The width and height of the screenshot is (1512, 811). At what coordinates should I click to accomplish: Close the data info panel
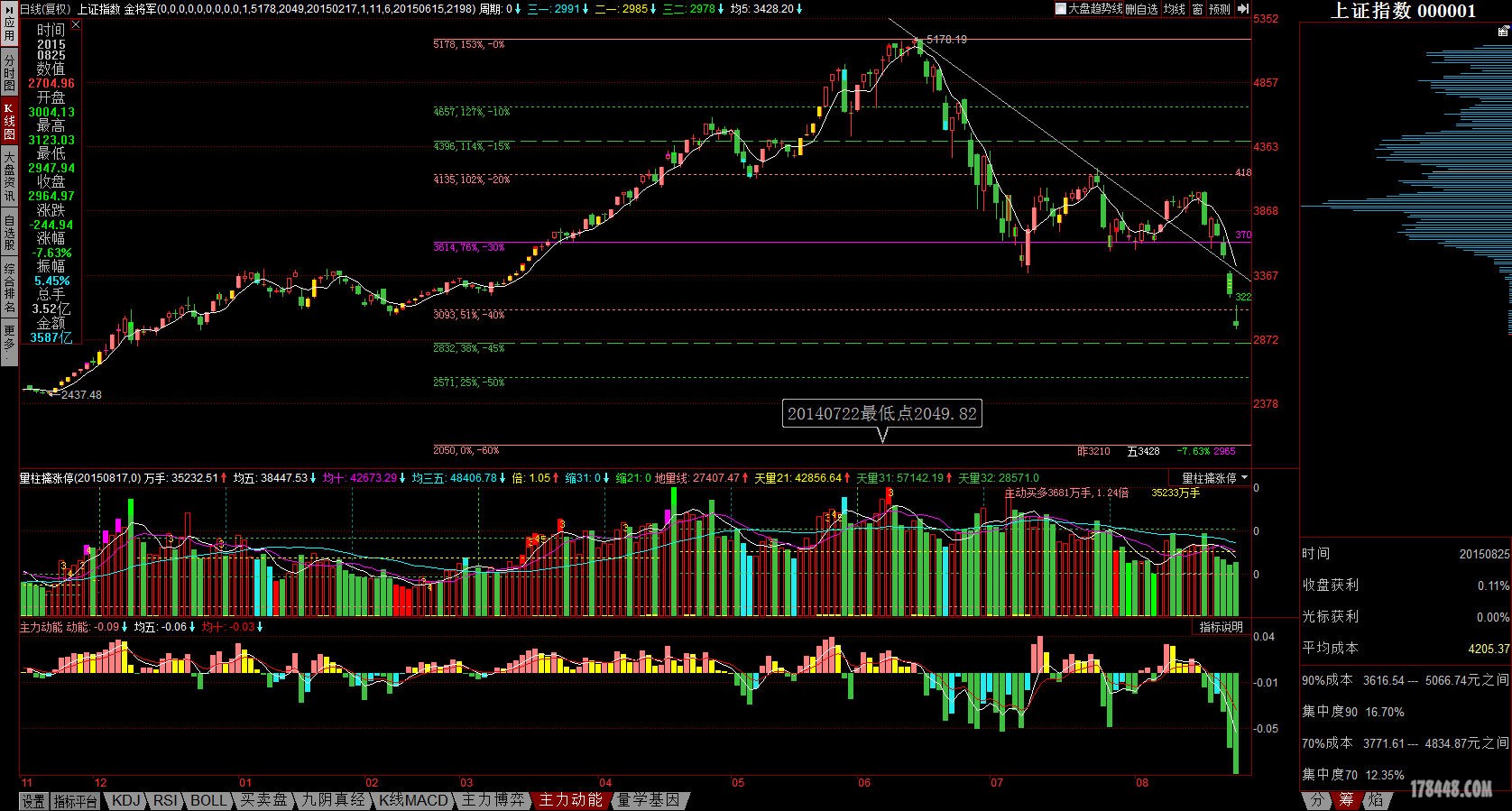coord(76,25)
